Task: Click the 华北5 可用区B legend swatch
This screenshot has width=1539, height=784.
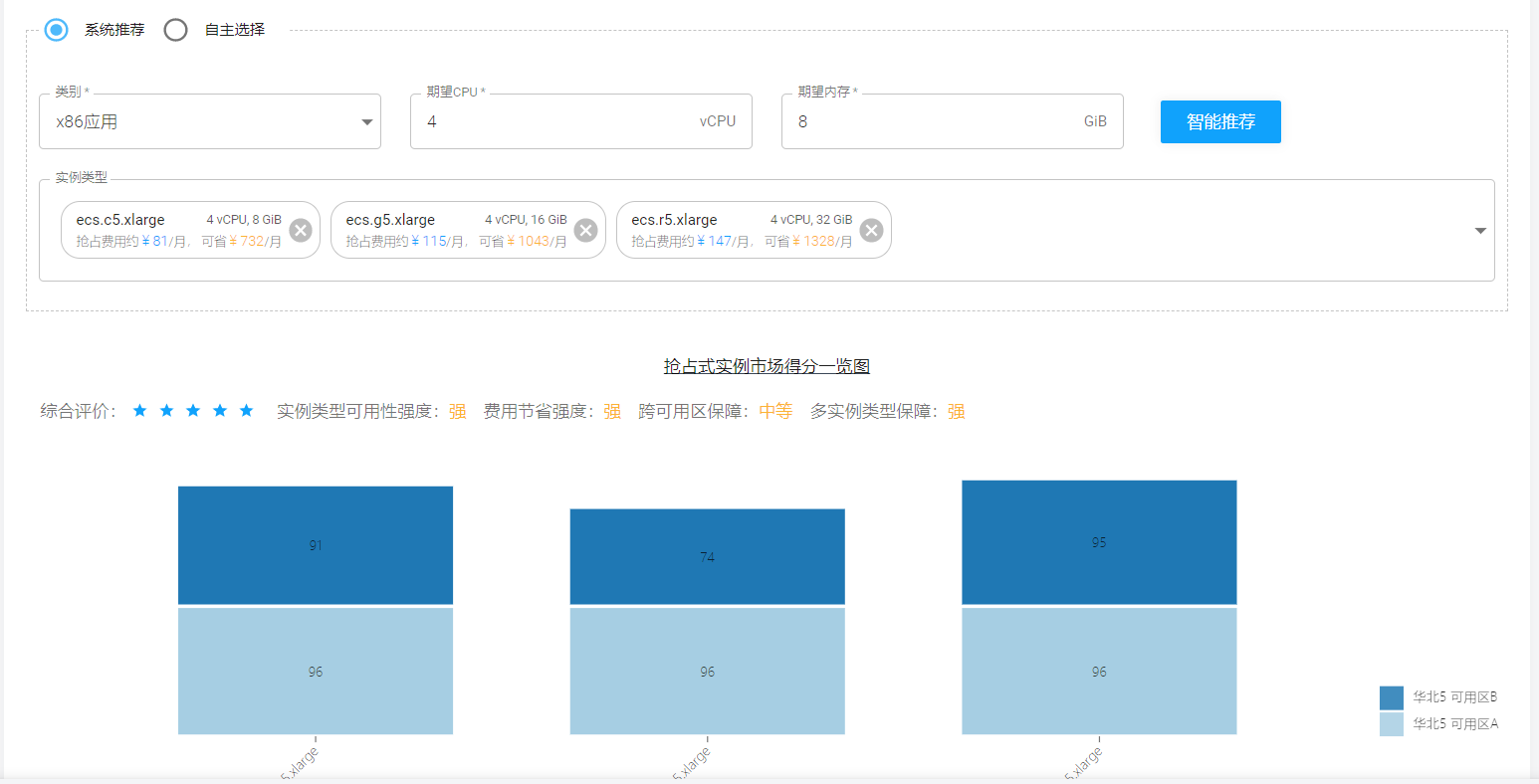Action: [1392, 697]
